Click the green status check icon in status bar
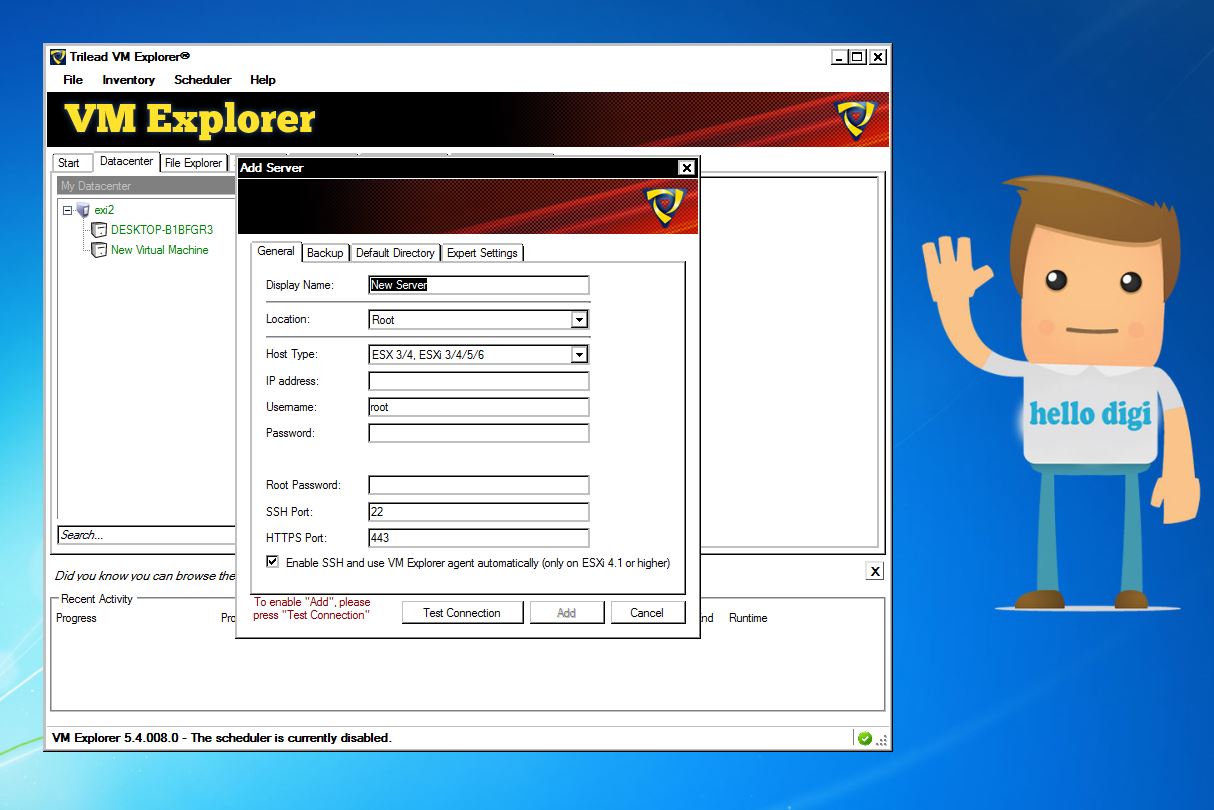The image size is (1214, 810). pyautogui.click(x=865, y=738)
